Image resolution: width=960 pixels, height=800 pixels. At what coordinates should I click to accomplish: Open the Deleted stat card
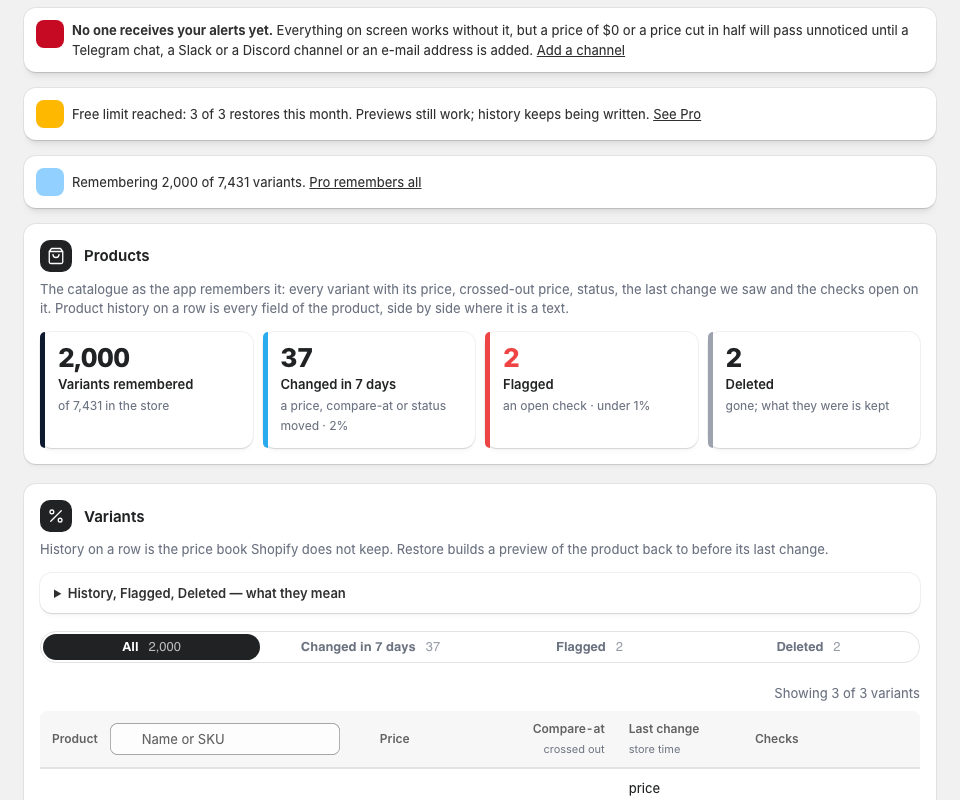click(814, 390)
